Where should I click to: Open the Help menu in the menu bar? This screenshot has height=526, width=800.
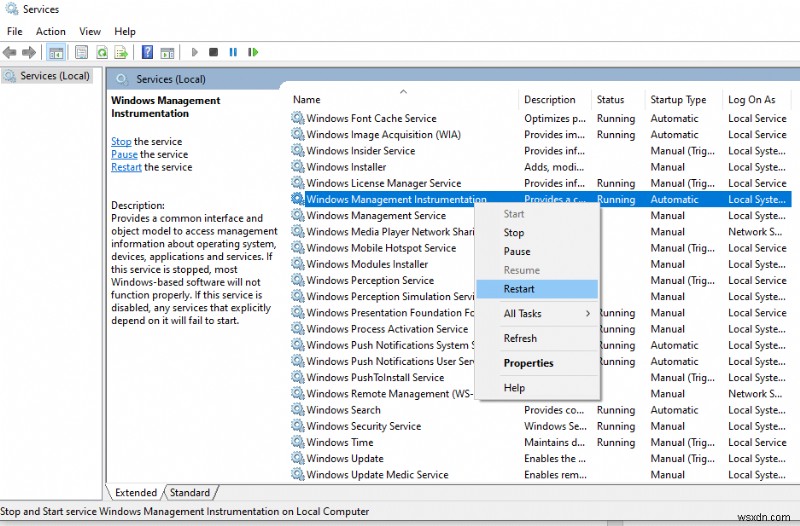[124, 32]
